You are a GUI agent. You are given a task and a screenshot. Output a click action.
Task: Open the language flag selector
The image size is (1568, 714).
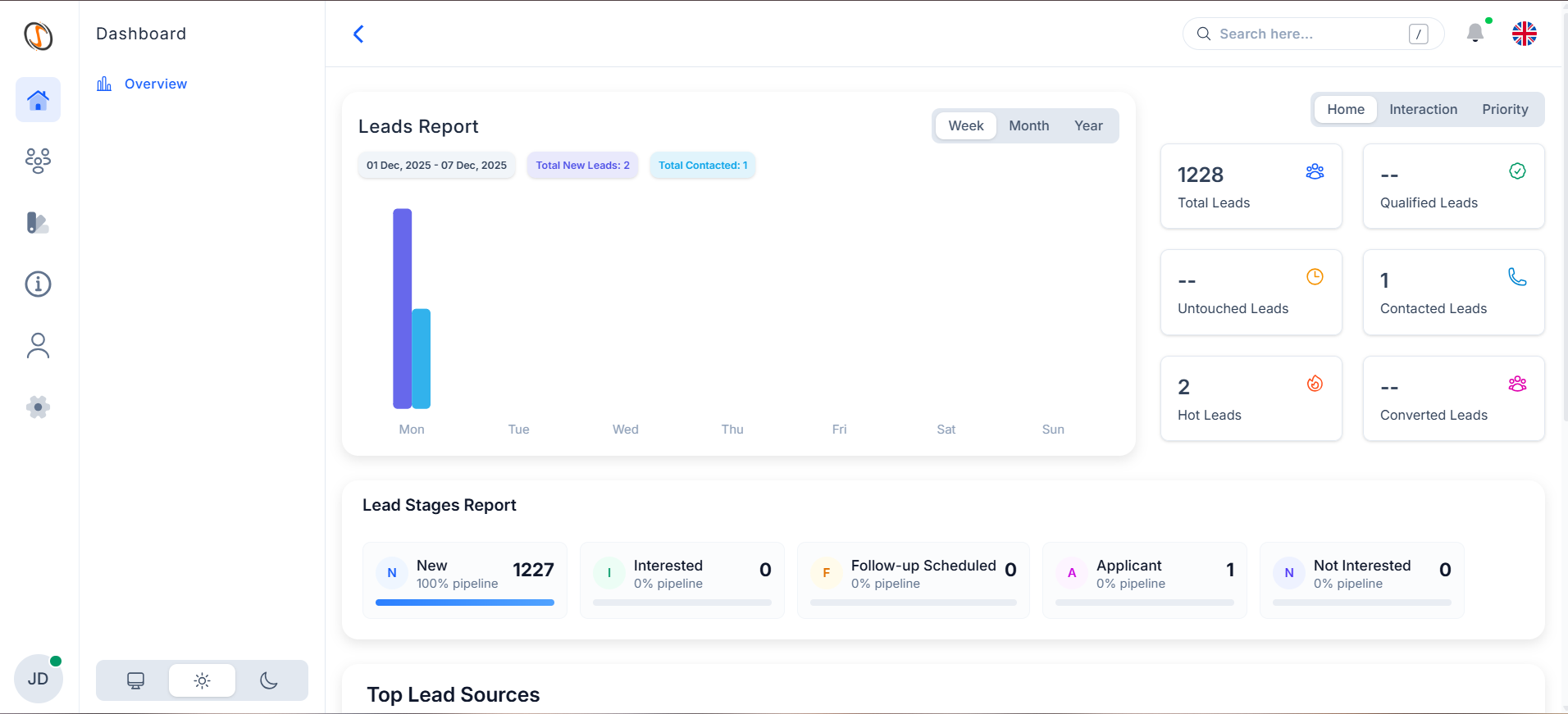coord(1525,34)
